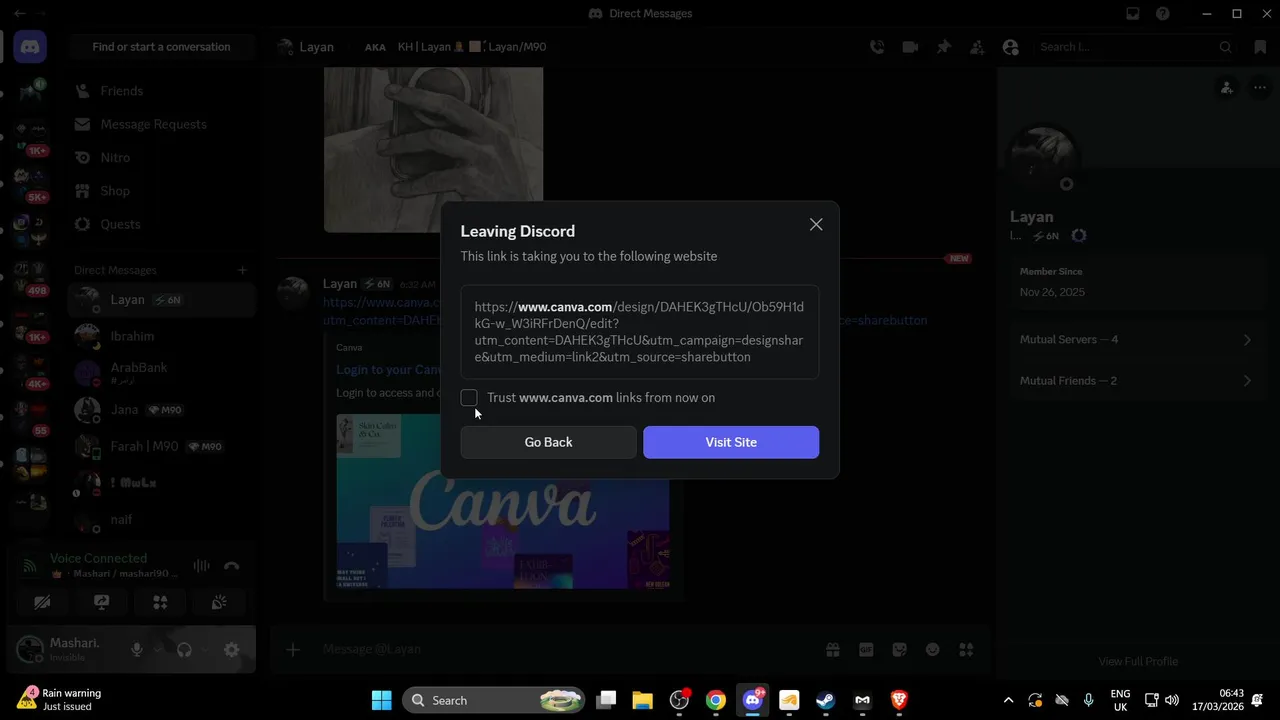The width and height of the screenshot is (1280, 720).
Task: Open the Farah | M90 direct message
Action: coord(161,446)
